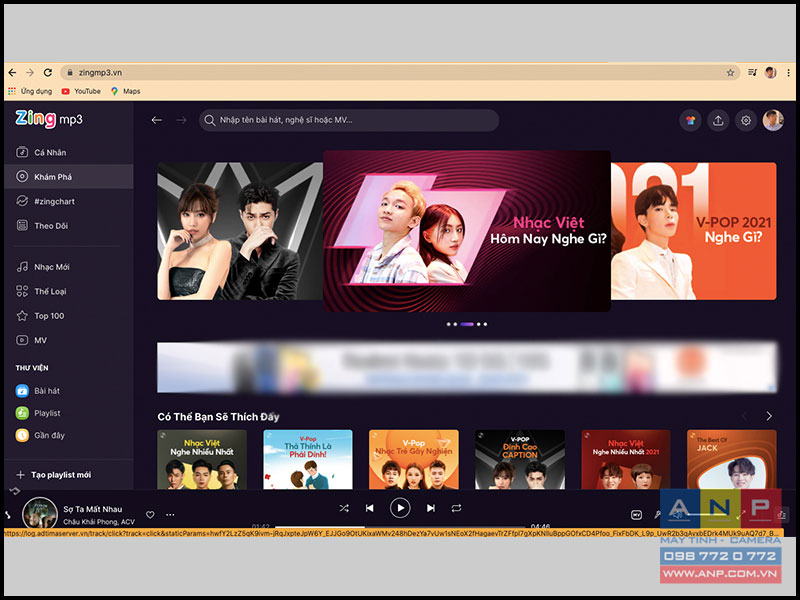Screen dimensions: 800x600
Task: Open the Zing user avatar menu
Action: (773, 121)
